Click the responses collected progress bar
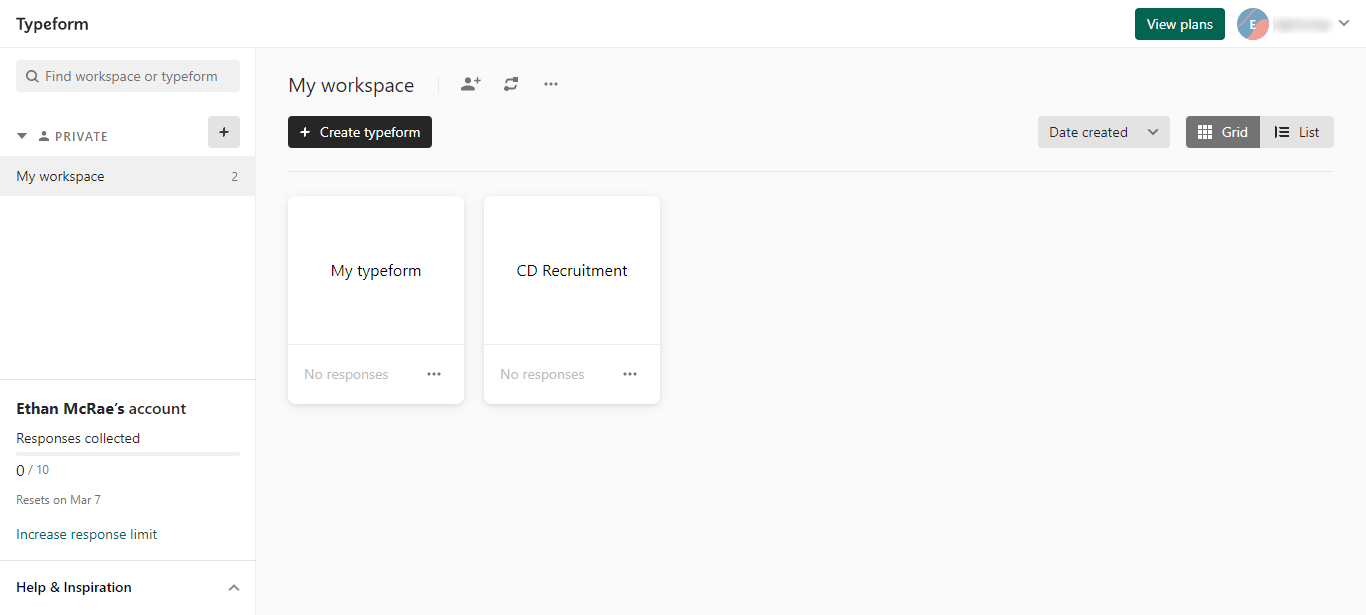The height and width of the screenshot is (615, 1366). coord(128,454)
